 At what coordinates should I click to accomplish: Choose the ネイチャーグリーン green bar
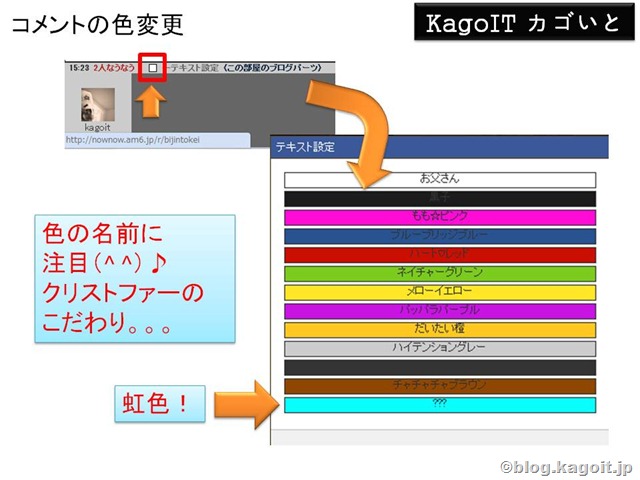[440, 274]
